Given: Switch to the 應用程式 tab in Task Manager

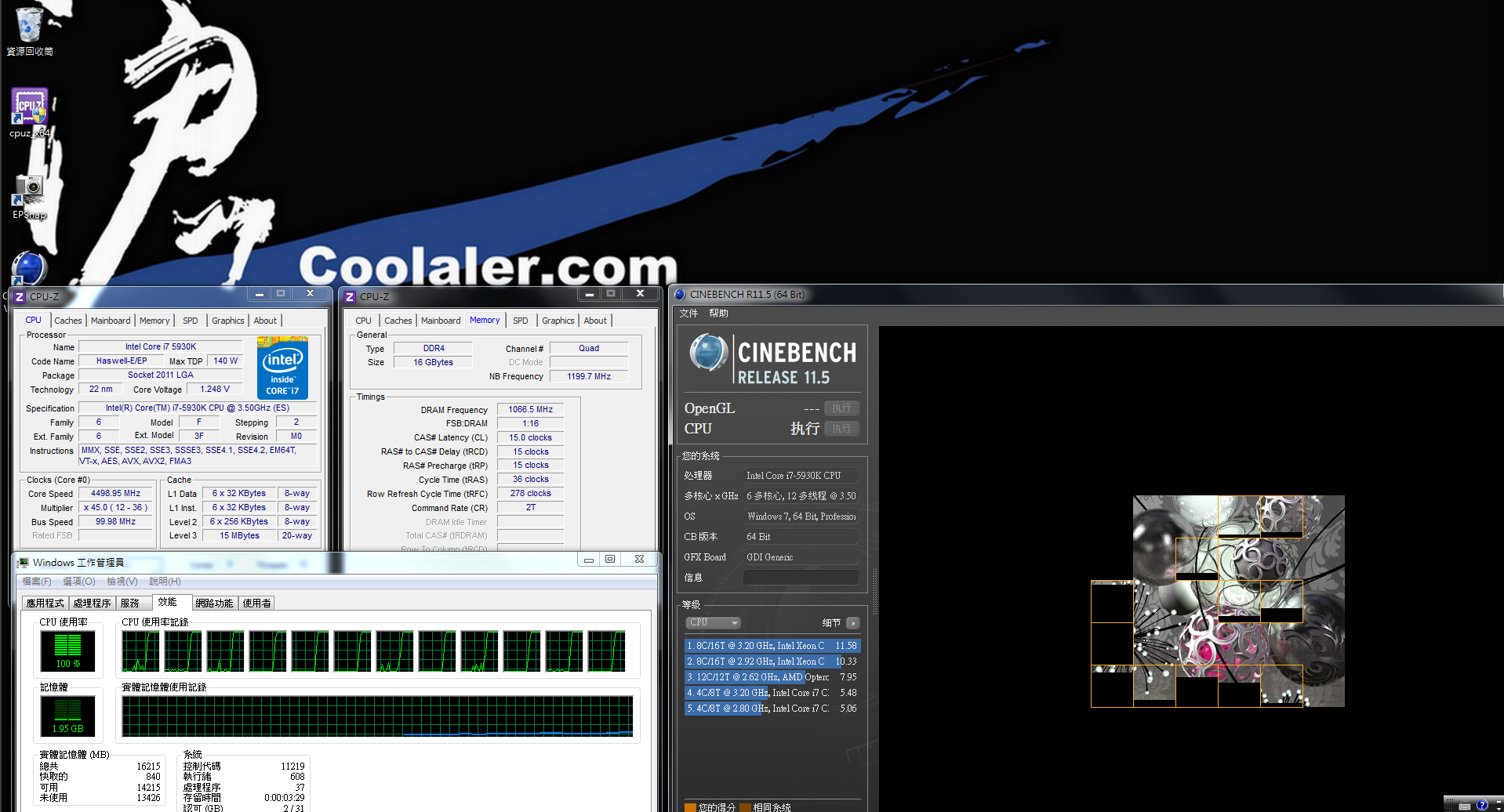Looking at the screenshot, I should (x=45, y=604).
